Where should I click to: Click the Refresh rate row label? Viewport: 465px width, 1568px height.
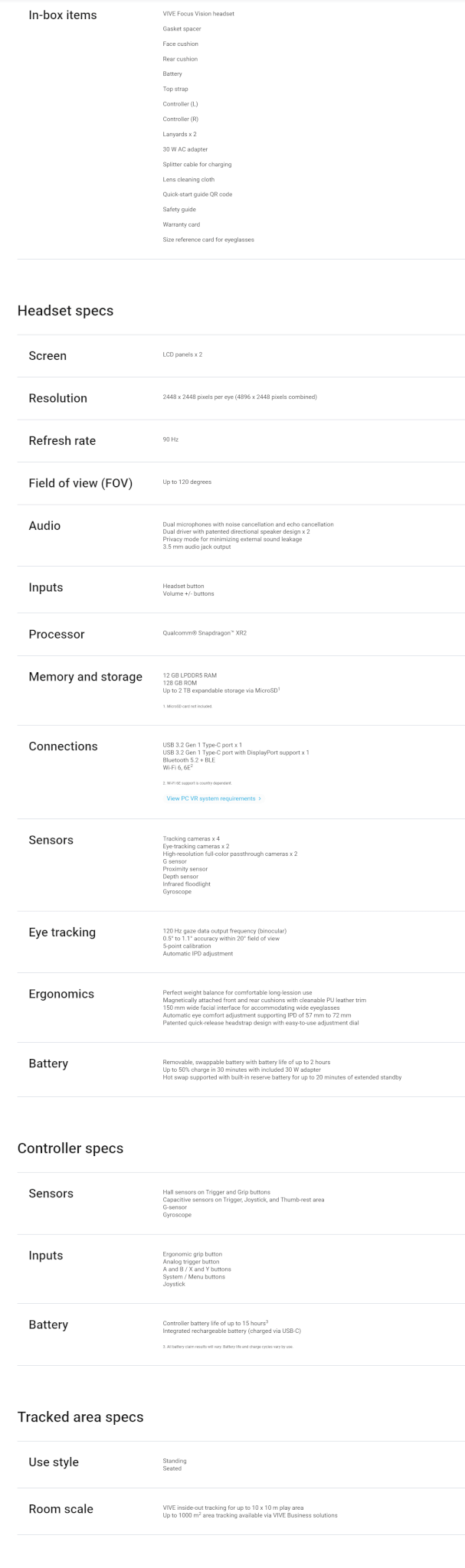pyautogui.click(x=62, y=441)
